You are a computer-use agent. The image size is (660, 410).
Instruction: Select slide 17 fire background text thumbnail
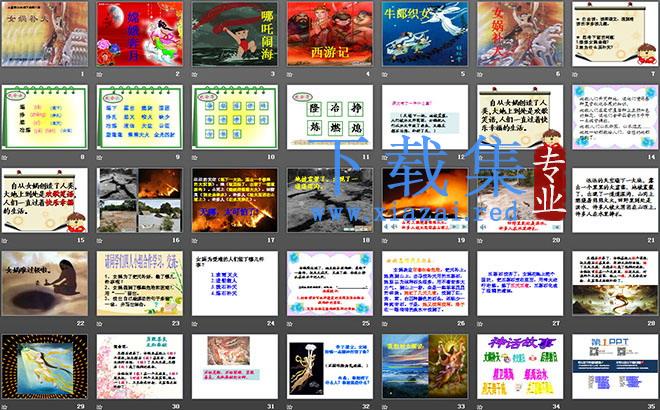235,200
